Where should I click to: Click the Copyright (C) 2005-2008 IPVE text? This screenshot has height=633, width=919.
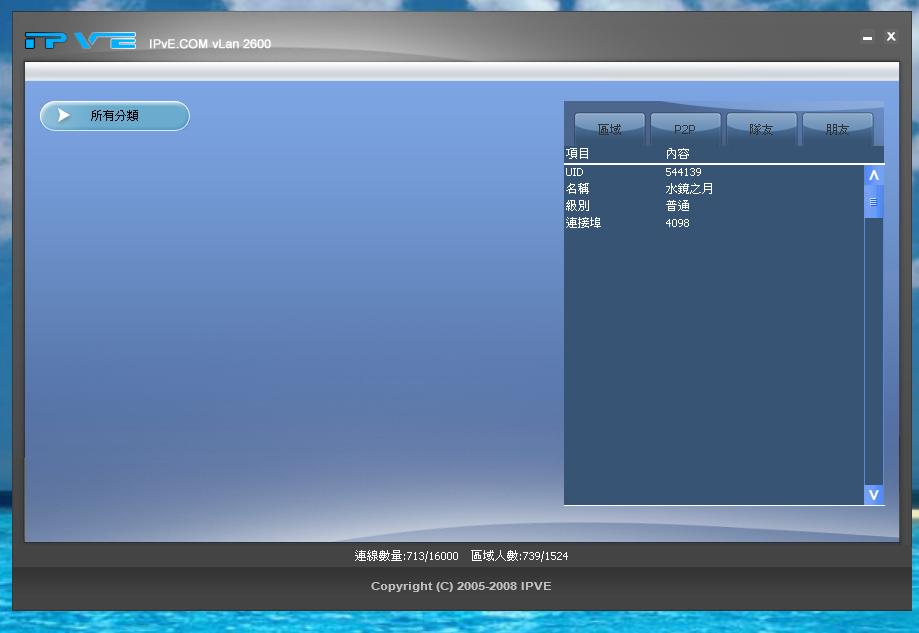[461, 586]
